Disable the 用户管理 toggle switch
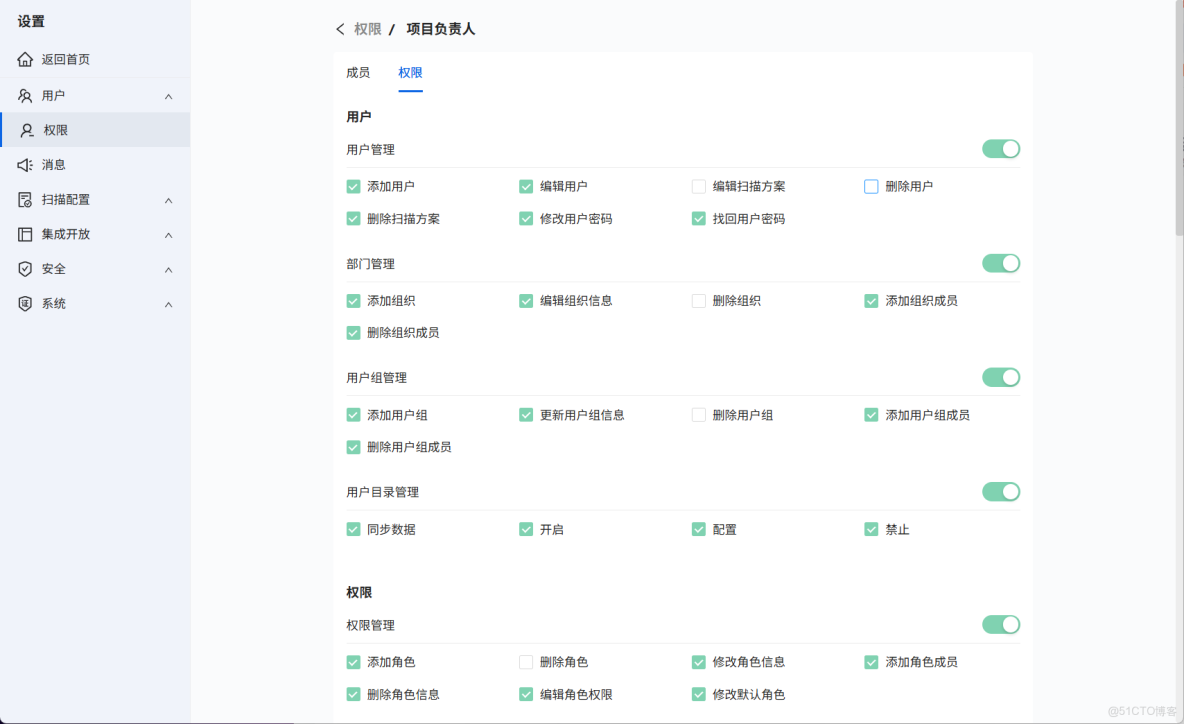 pos(1001,148)
